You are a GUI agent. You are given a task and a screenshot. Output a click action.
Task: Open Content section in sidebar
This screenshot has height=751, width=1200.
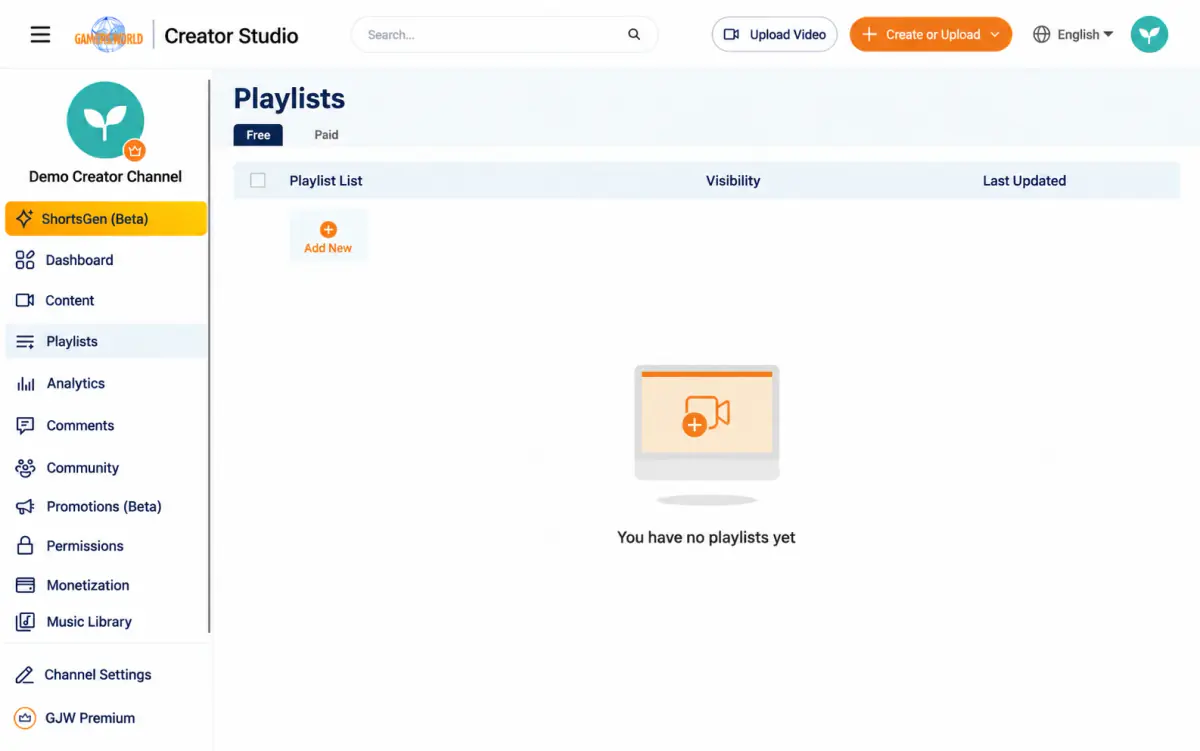point(106,300)
